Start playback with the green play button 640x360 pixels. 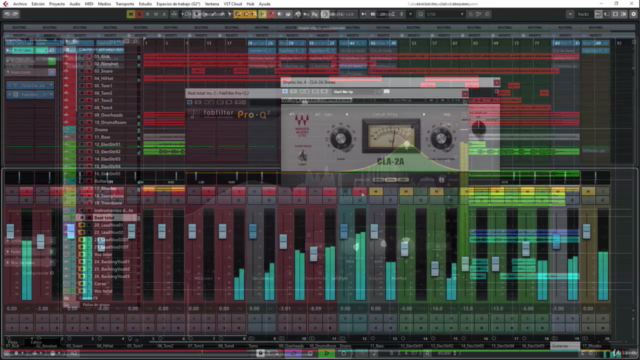327,353
